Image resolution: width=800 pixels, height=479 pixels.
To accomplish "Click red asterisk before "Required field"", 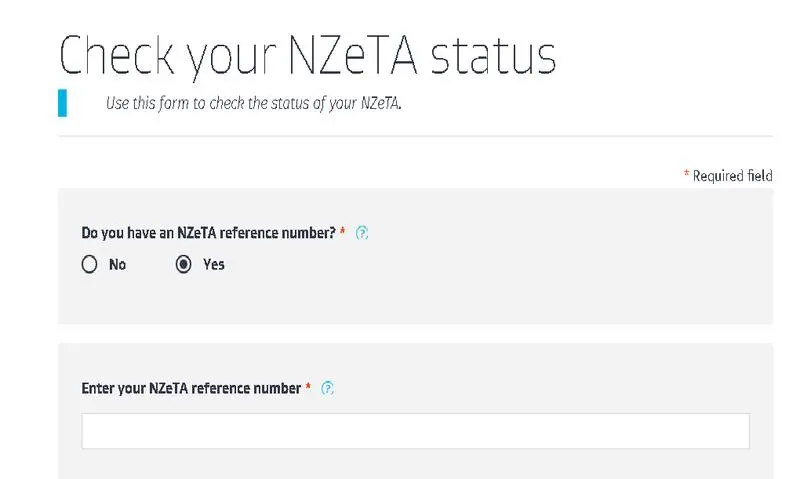I will 686,175.
